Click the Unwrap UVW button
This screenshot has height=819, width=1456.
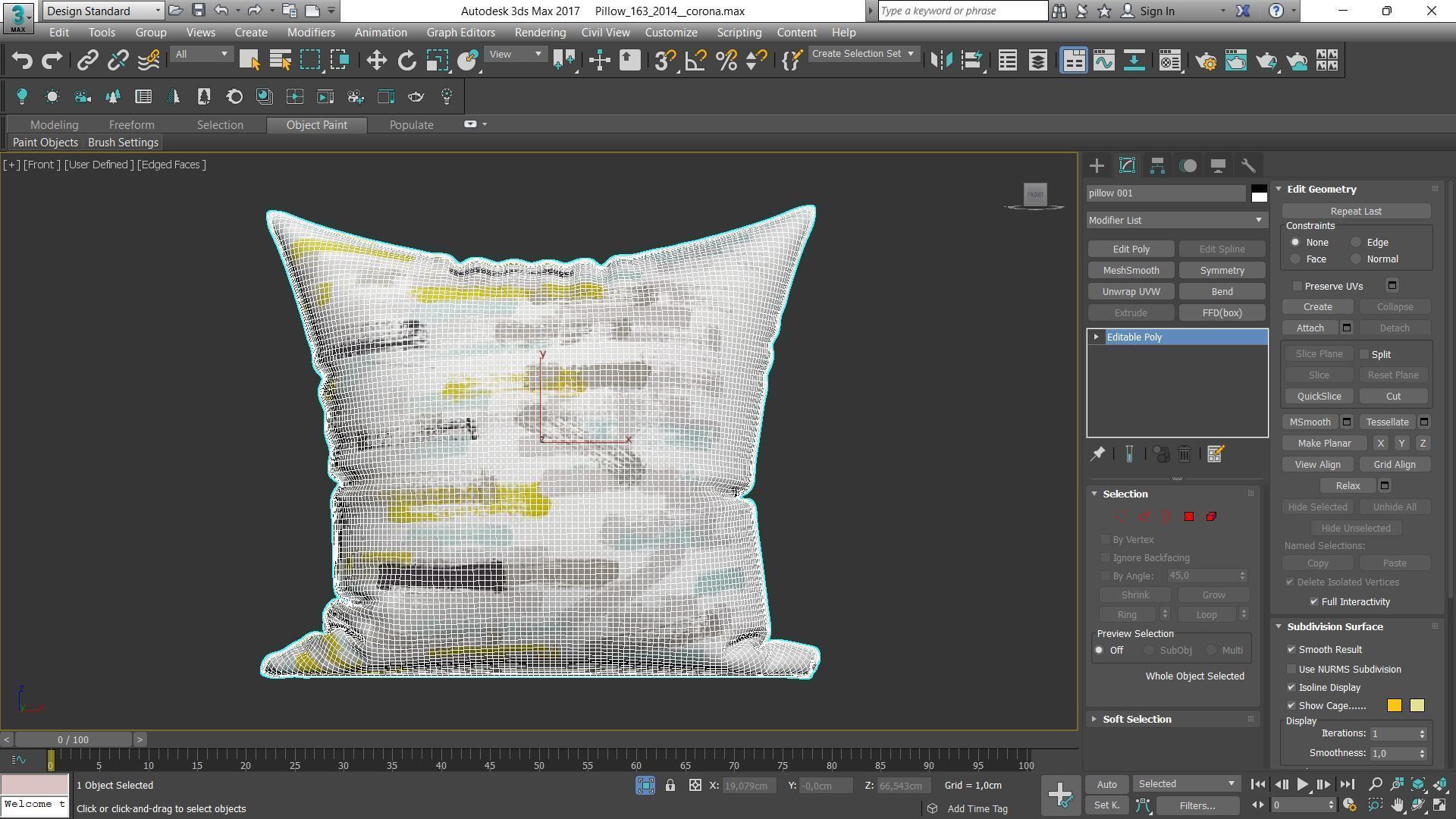[1131, 291]
